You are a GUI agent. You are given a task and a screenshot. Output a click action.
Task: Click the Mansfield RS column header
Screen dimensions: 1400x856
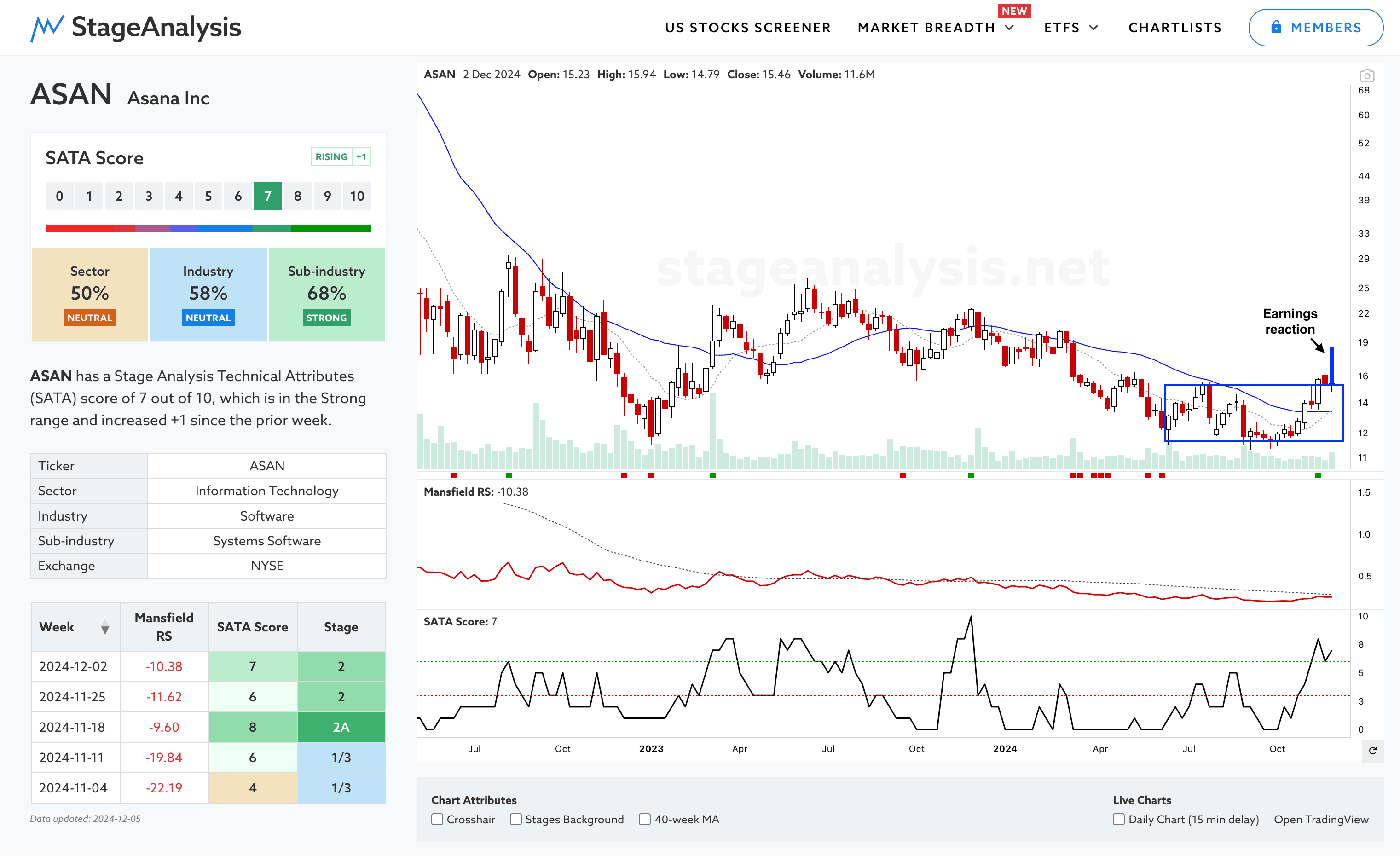tap(164, 626)
